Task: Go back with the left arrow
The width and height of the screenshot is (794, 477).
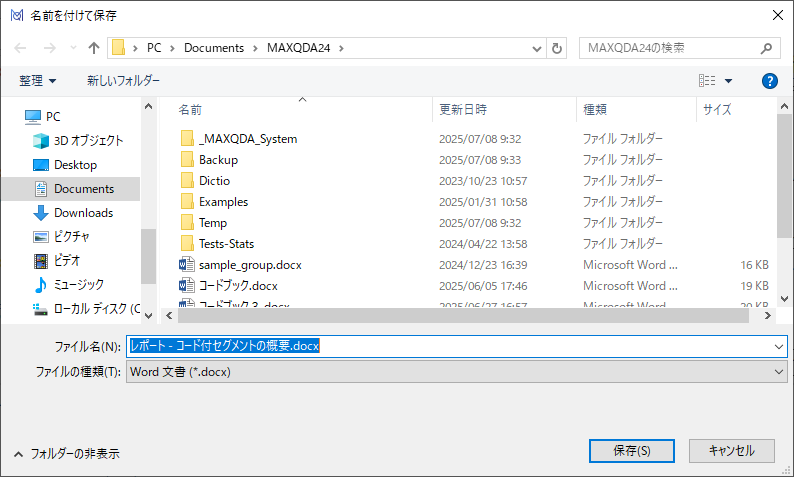Action: tap(20, 48)
